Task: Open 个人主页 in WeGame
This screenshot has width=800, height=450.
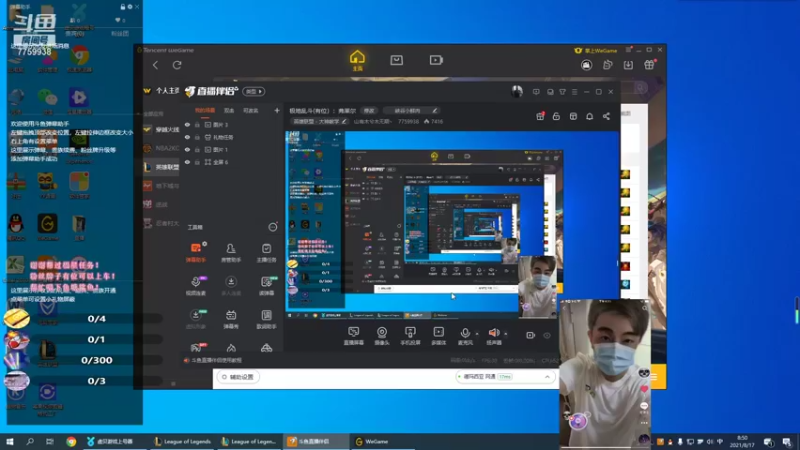Action: point(162,91)
